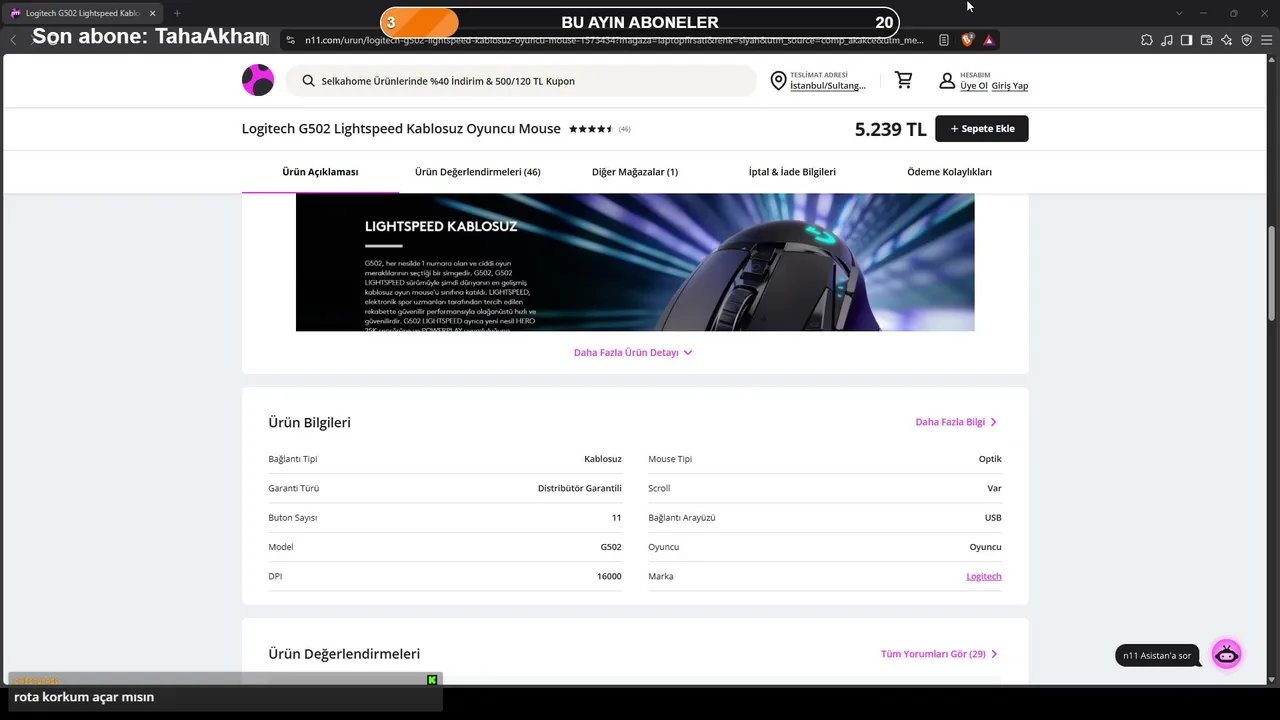Open the n11 home logo
The image size is (1280, 720).
click(258, 80)
